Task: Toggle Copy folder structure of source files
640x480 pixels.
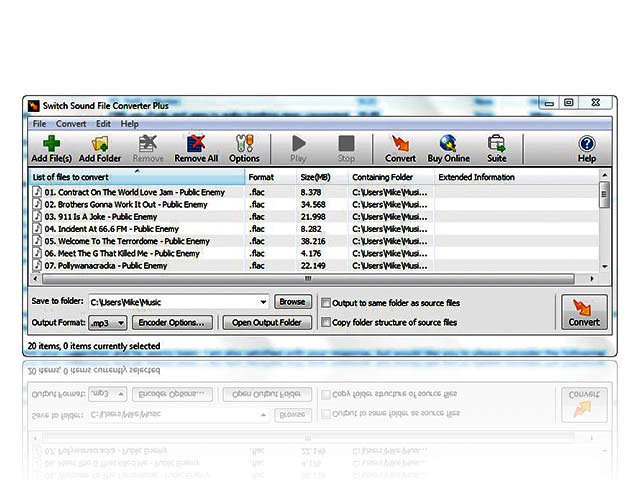Action: point(326,323)
